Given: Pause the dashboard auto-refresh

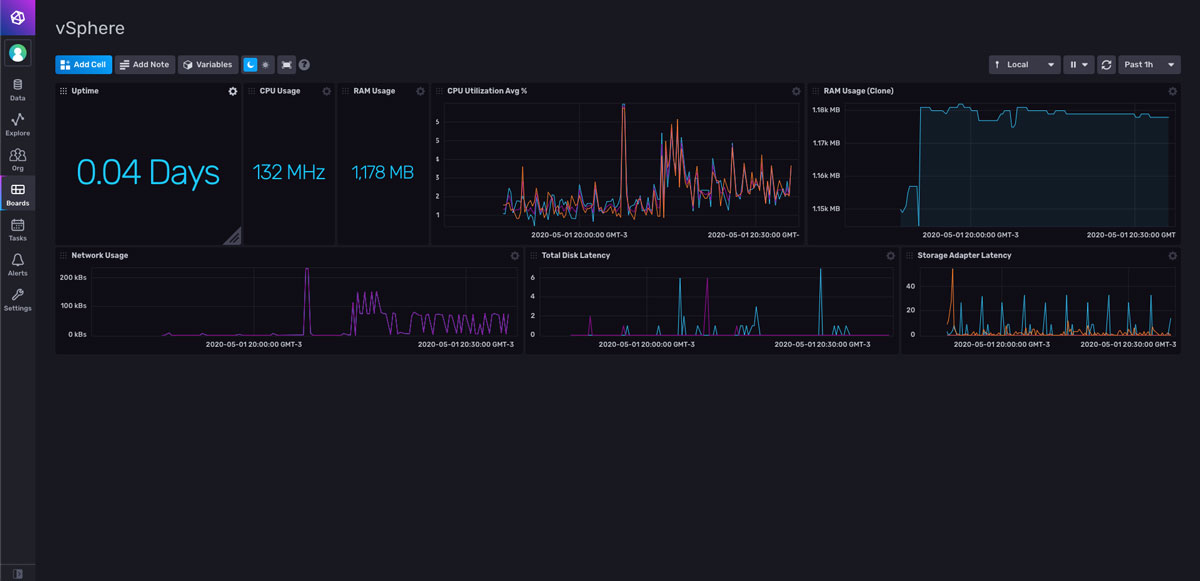Looking at the screenshot, I should click(1074, 64).
